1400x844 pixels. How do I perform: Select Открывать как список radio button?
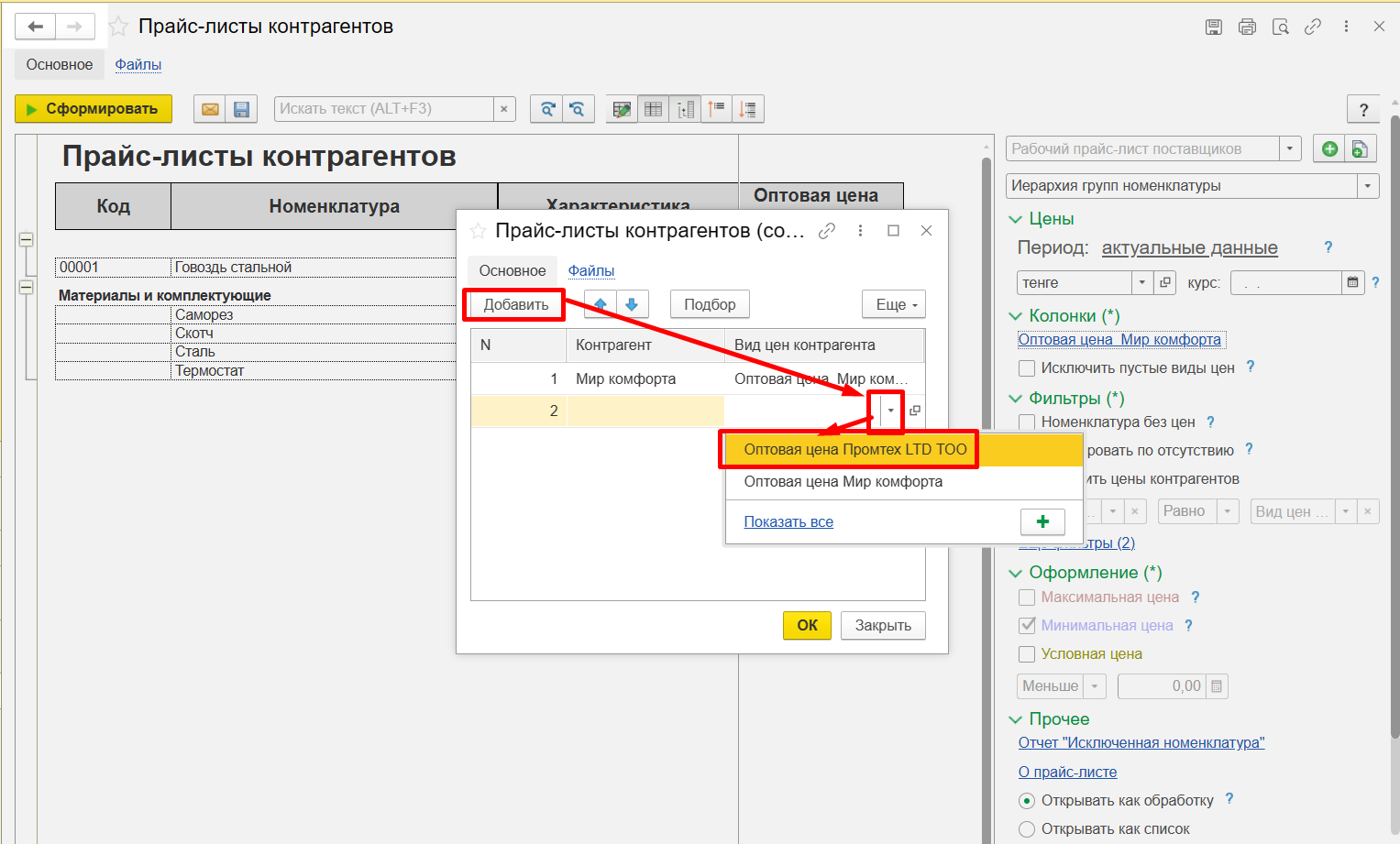pyautogui.click(x=1028, y=829)
